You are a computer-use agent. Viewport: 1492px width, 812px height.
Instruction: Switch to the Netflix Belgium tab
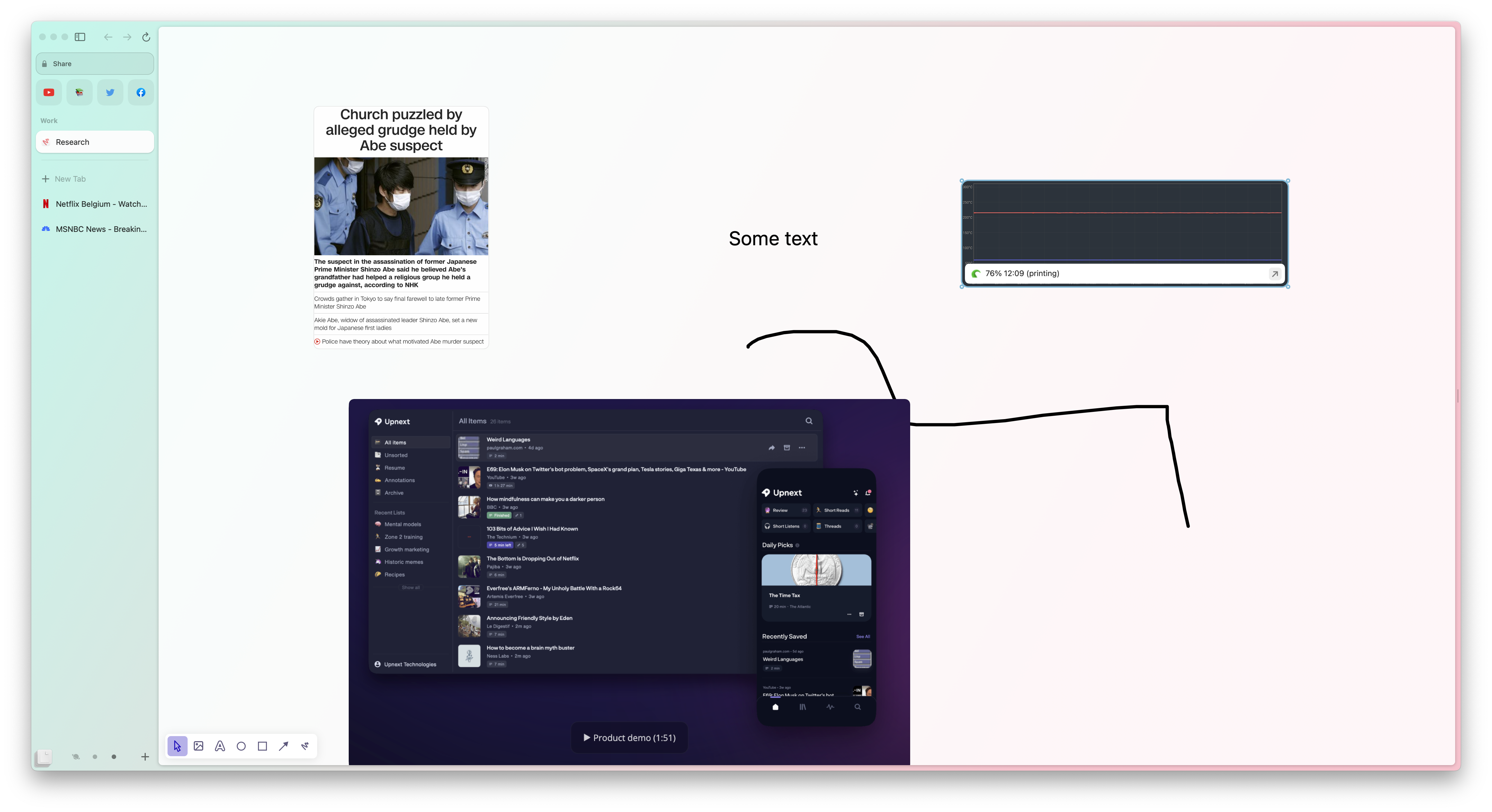tap(95, 204)
